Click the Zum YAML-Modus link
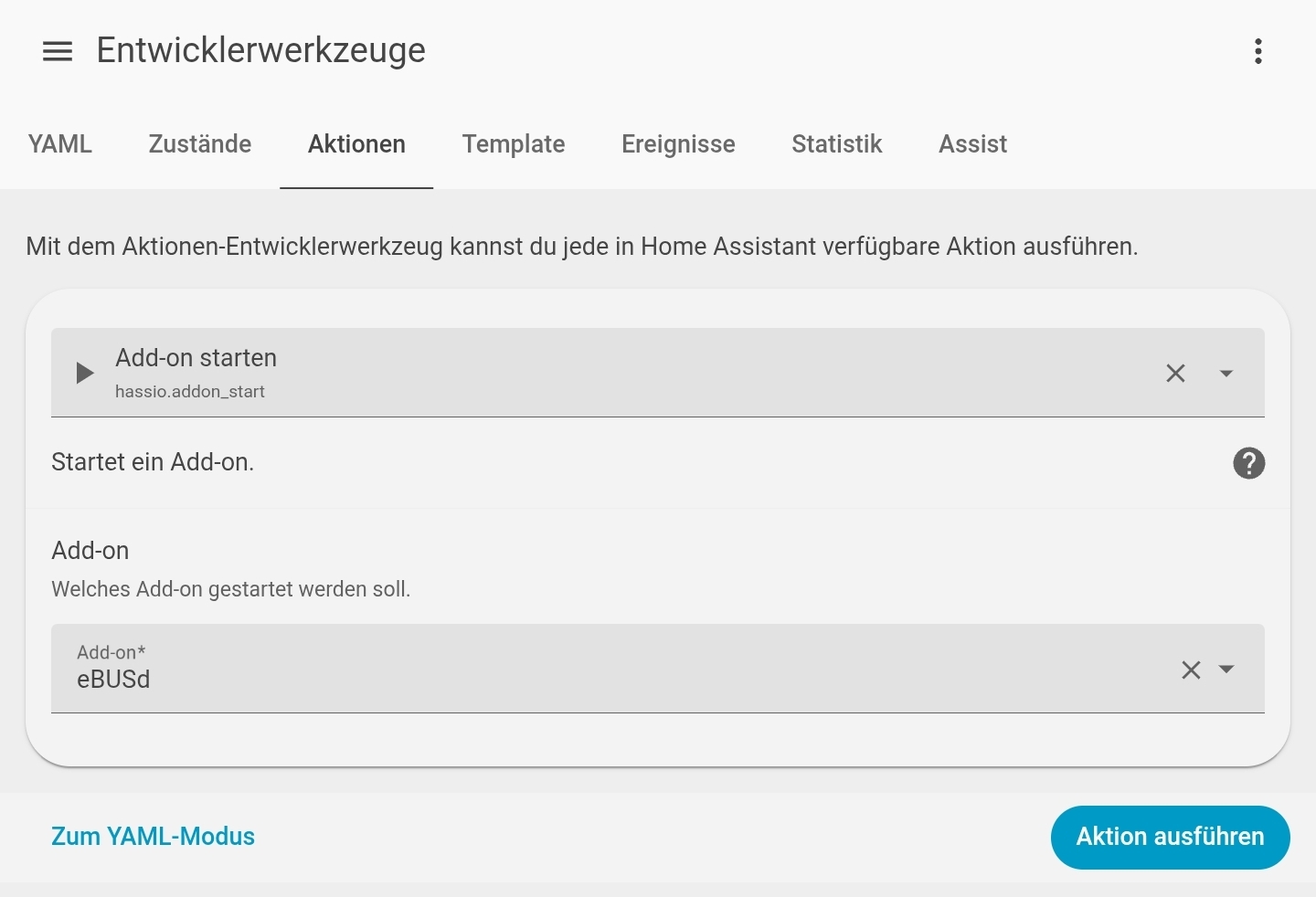Image resolution: width=1316 pixels, height=897 pixels. click(153, 837)
